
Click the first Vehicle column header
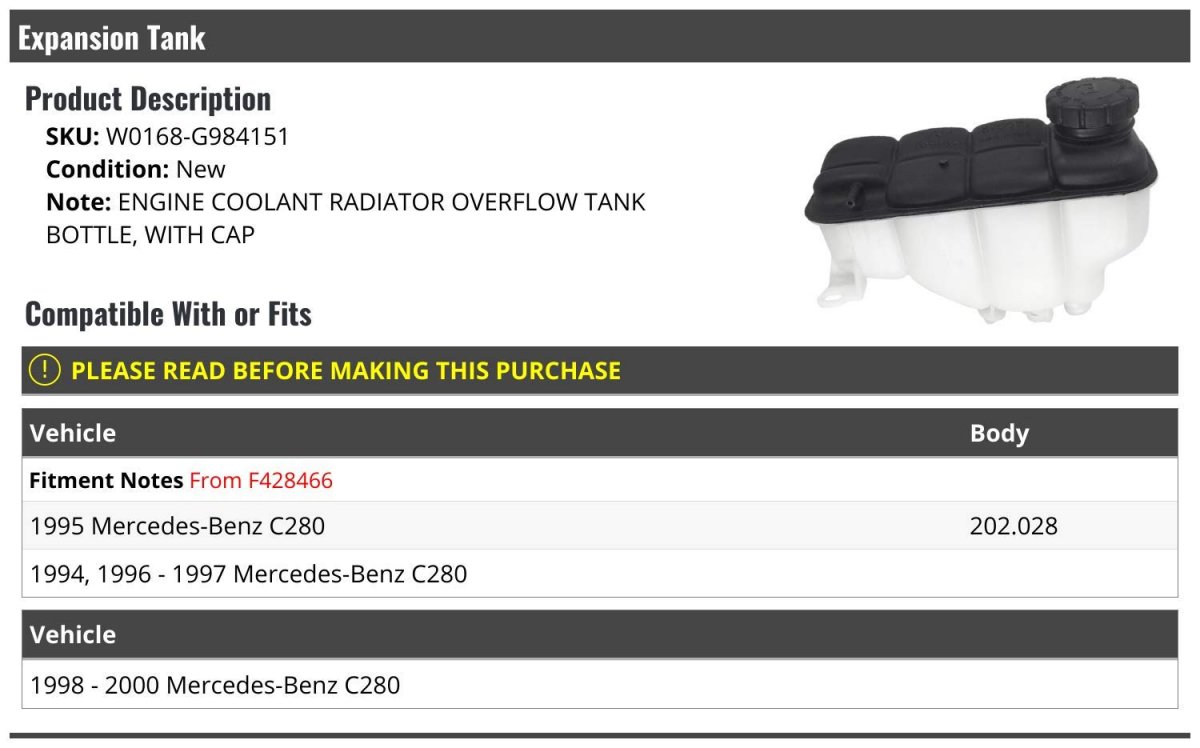[x=73, y=433]
